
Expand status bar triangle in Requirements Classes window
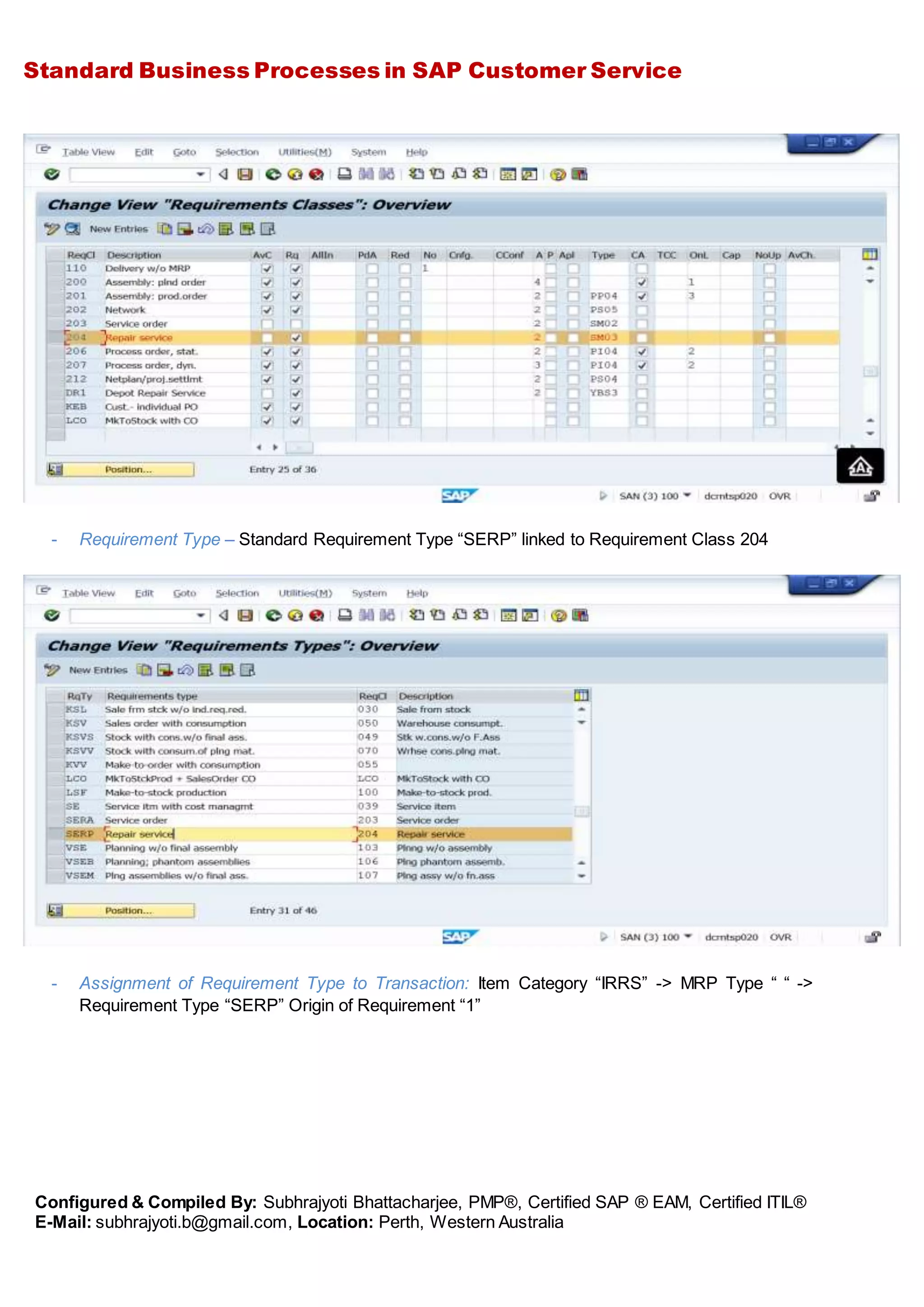[x=603, y=495]
